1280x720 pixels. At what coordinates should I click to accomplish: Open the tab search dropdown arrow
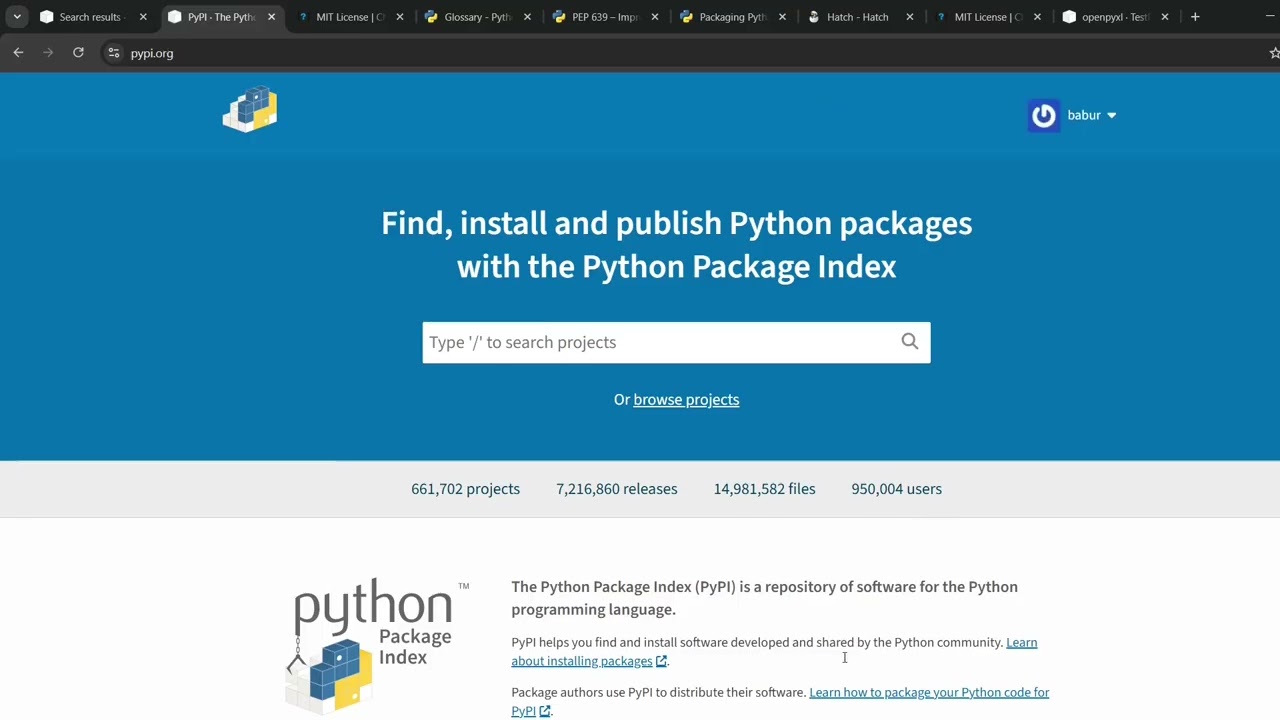(17, 17)
